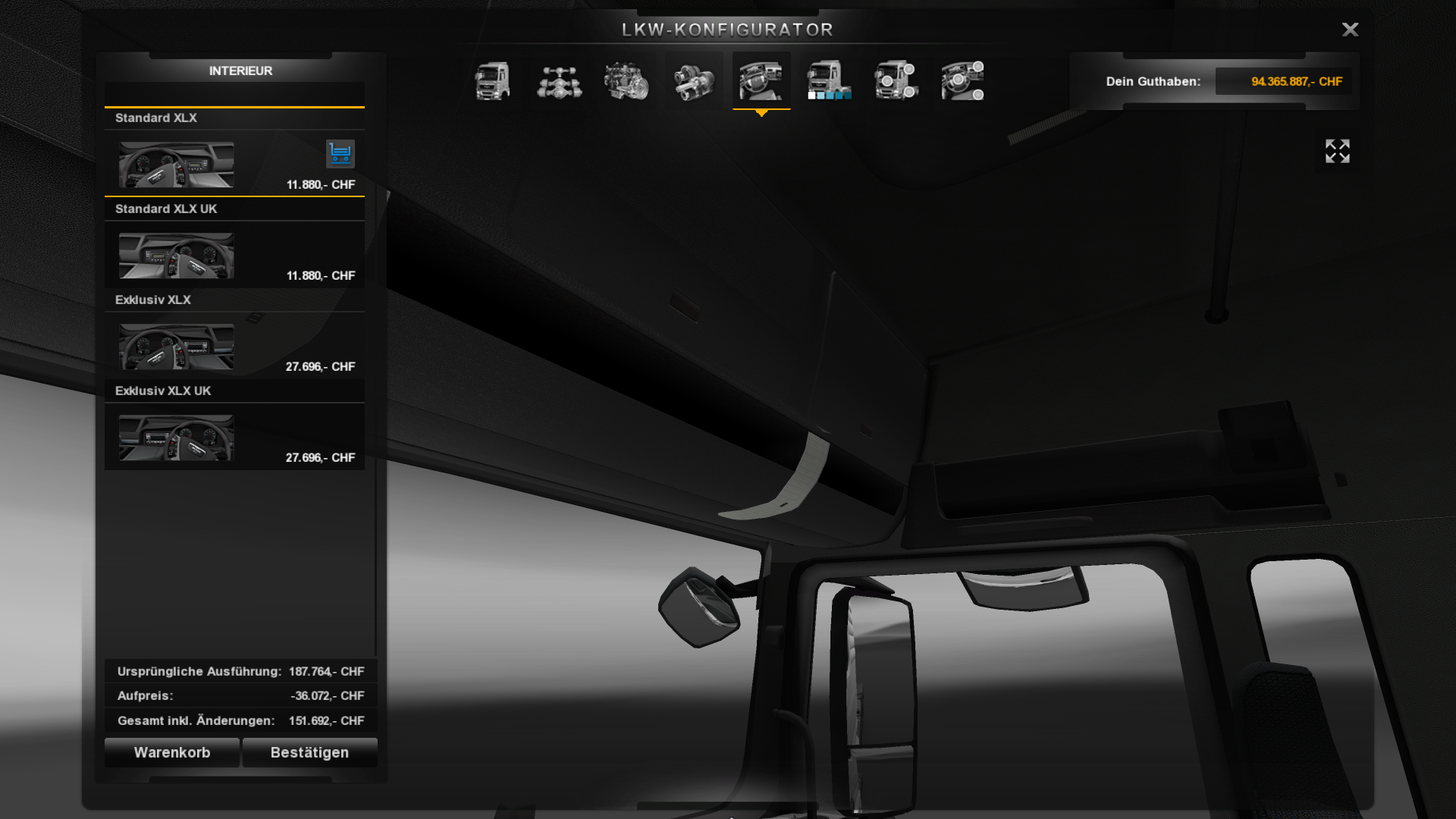This screenshot has width=1456, height=819.
Task: Open the interior accessories dashboard icon
Action: [963, 81]
